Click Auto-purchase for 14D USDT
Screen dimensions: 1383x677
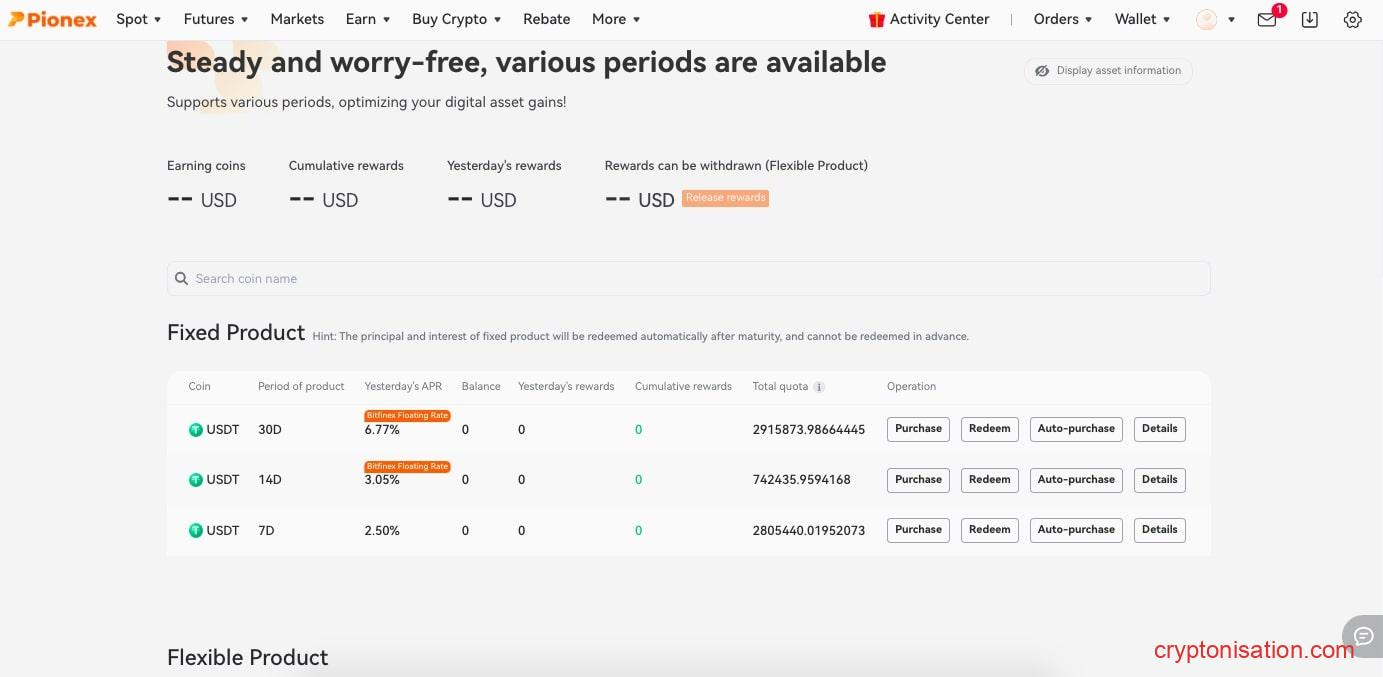1076,480
